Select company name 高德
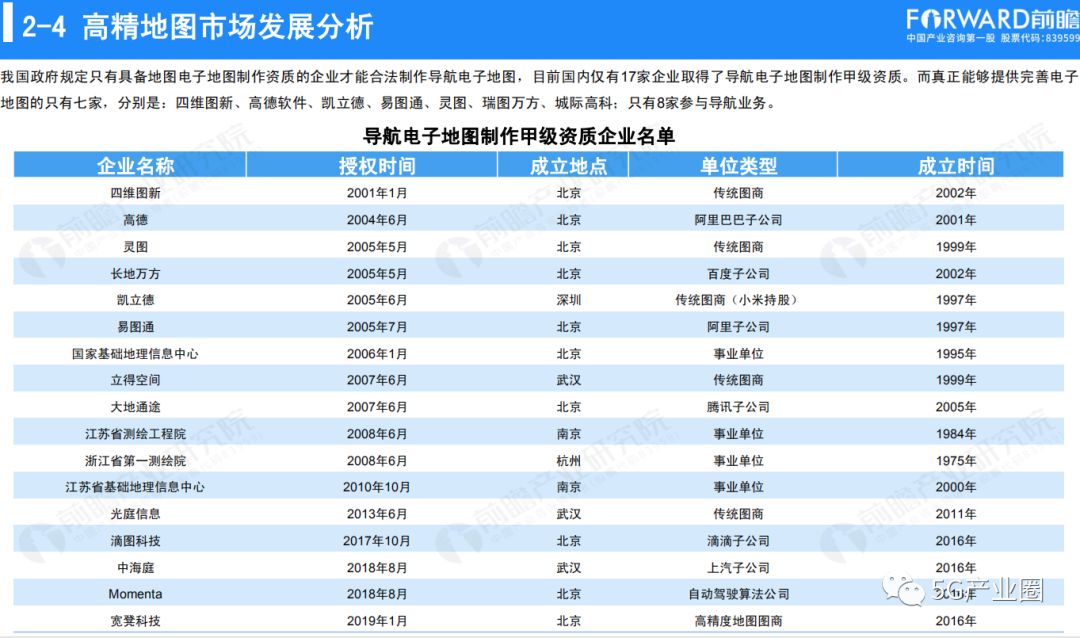The image size is (1080, 638). (x=135, y=220)
